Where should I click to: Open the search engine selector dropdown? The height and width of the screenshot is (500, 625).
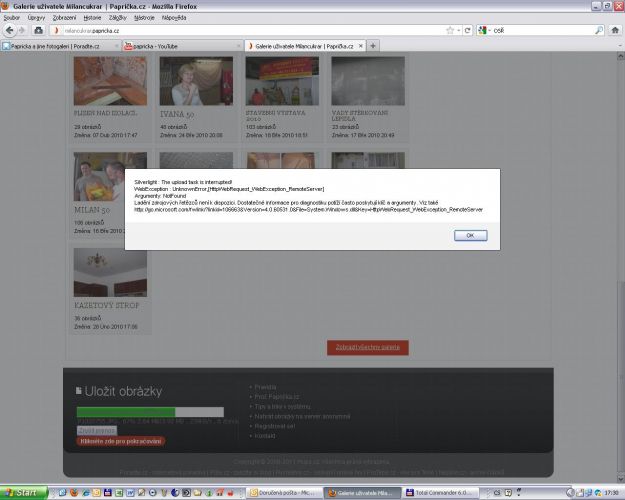(484, 30)
